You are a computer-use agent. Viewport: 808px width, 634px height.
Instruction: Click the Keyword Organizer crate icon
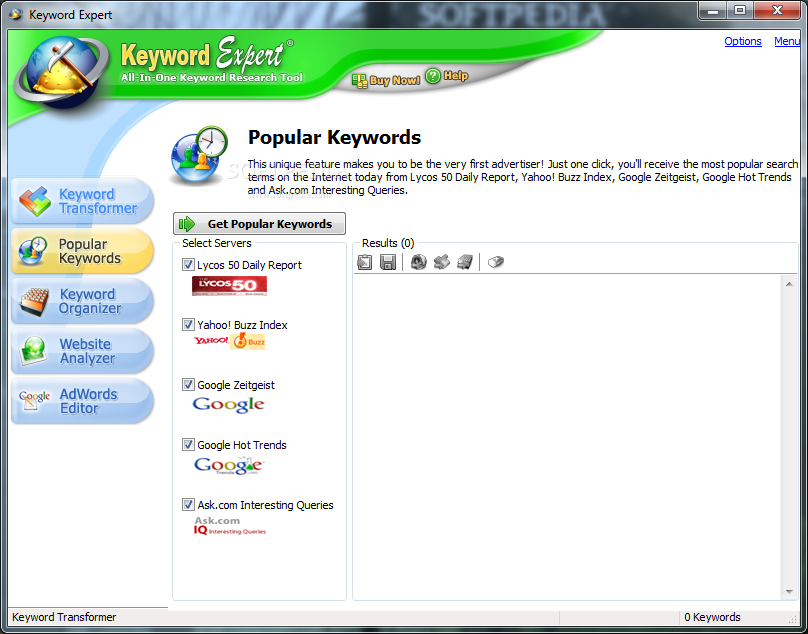(x=33, y=302)
